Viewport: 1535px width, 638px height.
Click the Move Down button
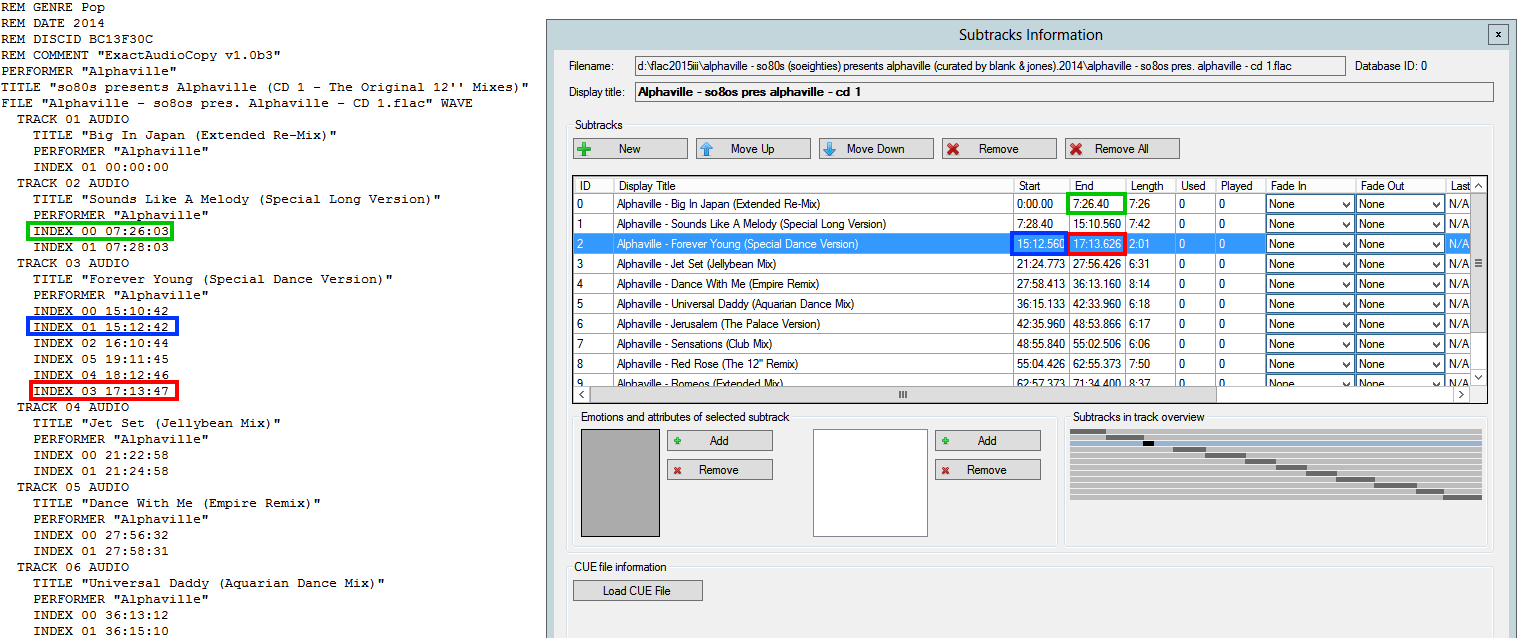[x=876, y=149]
